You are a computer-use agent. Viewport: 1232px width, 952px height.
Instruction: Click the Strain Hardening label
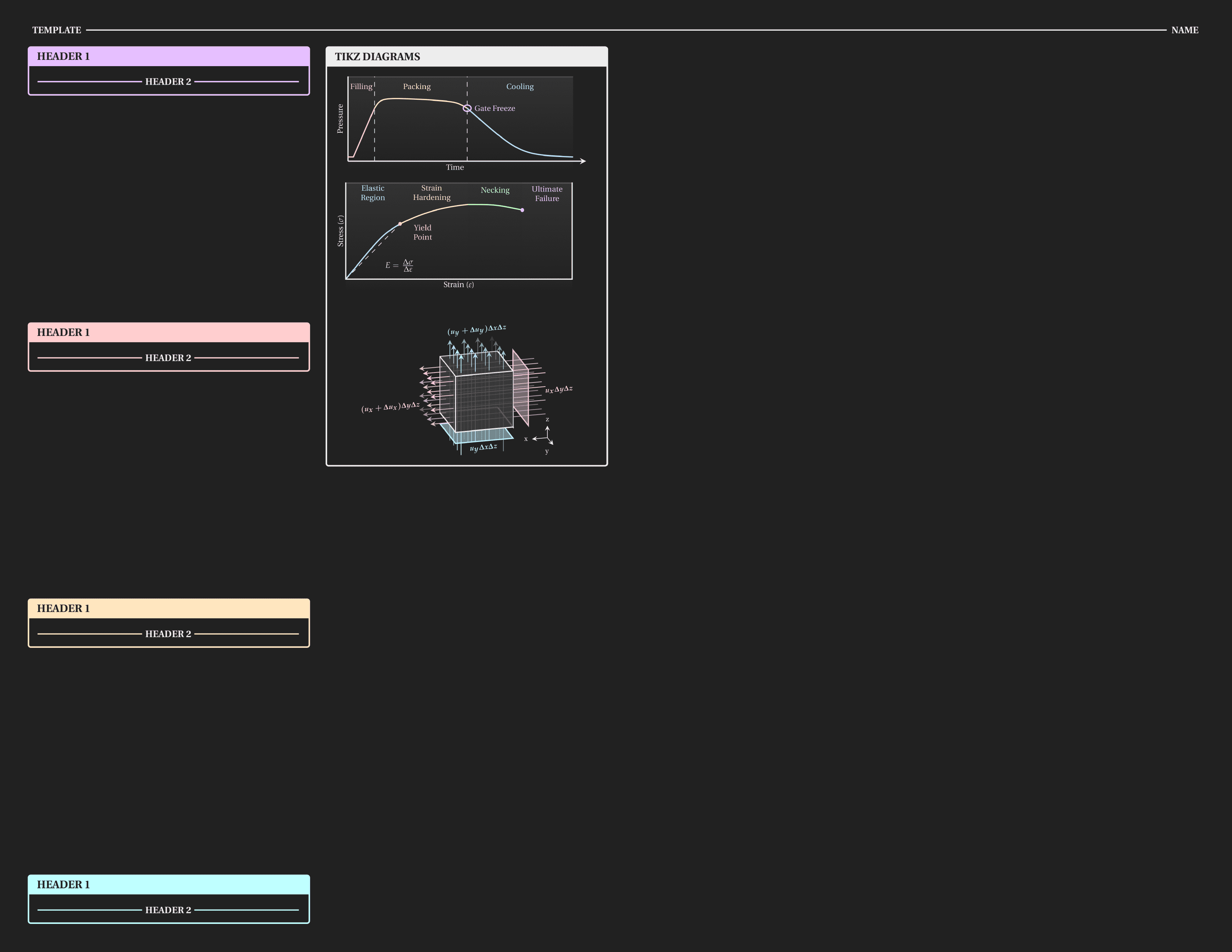431,193
